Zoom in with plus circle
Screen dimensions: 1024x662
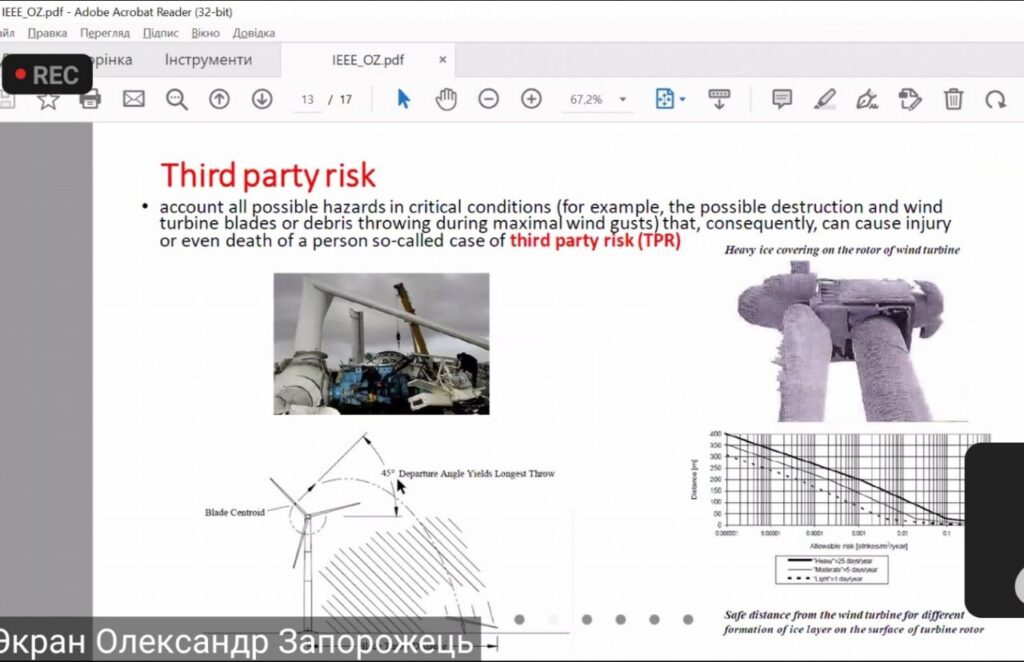[532, 99]
